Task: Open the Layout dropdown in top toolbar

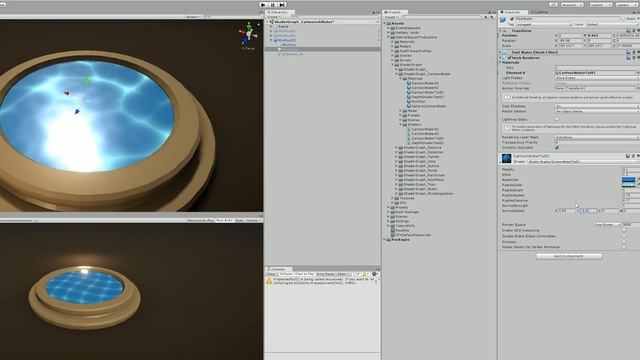Action: [x=626, y=4]
